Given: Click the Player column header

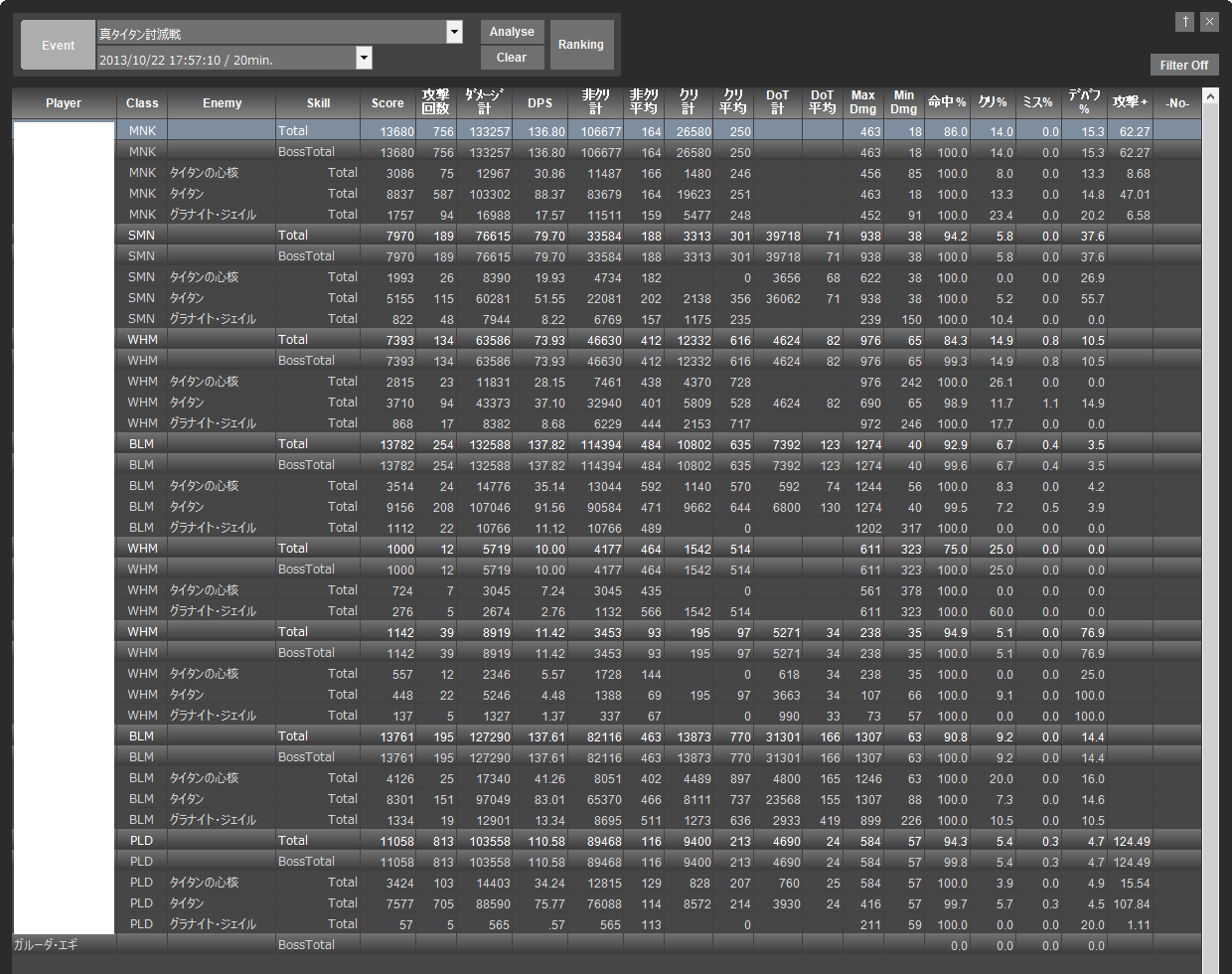Looking at the screenshot, I should click(64, 103).
